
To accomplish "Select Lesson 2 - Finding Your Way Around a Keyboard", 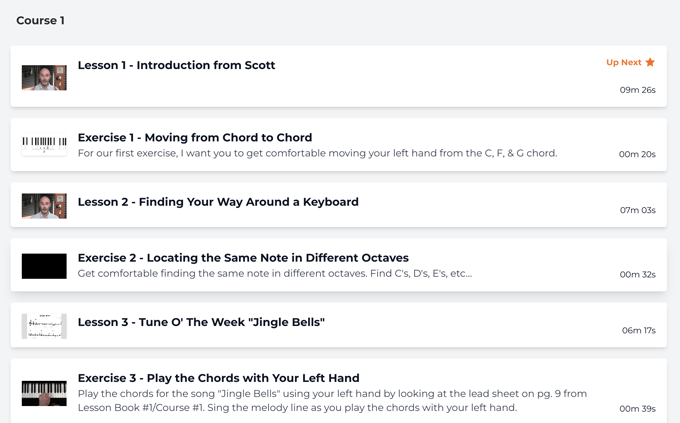I will (x=218, y=202).
